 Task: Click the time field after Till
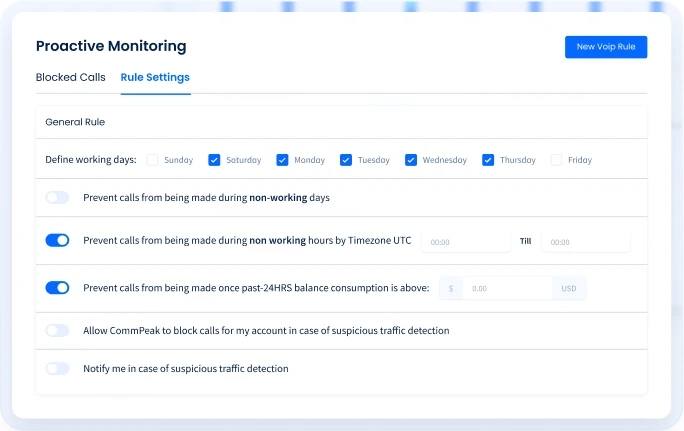point(586,242)
